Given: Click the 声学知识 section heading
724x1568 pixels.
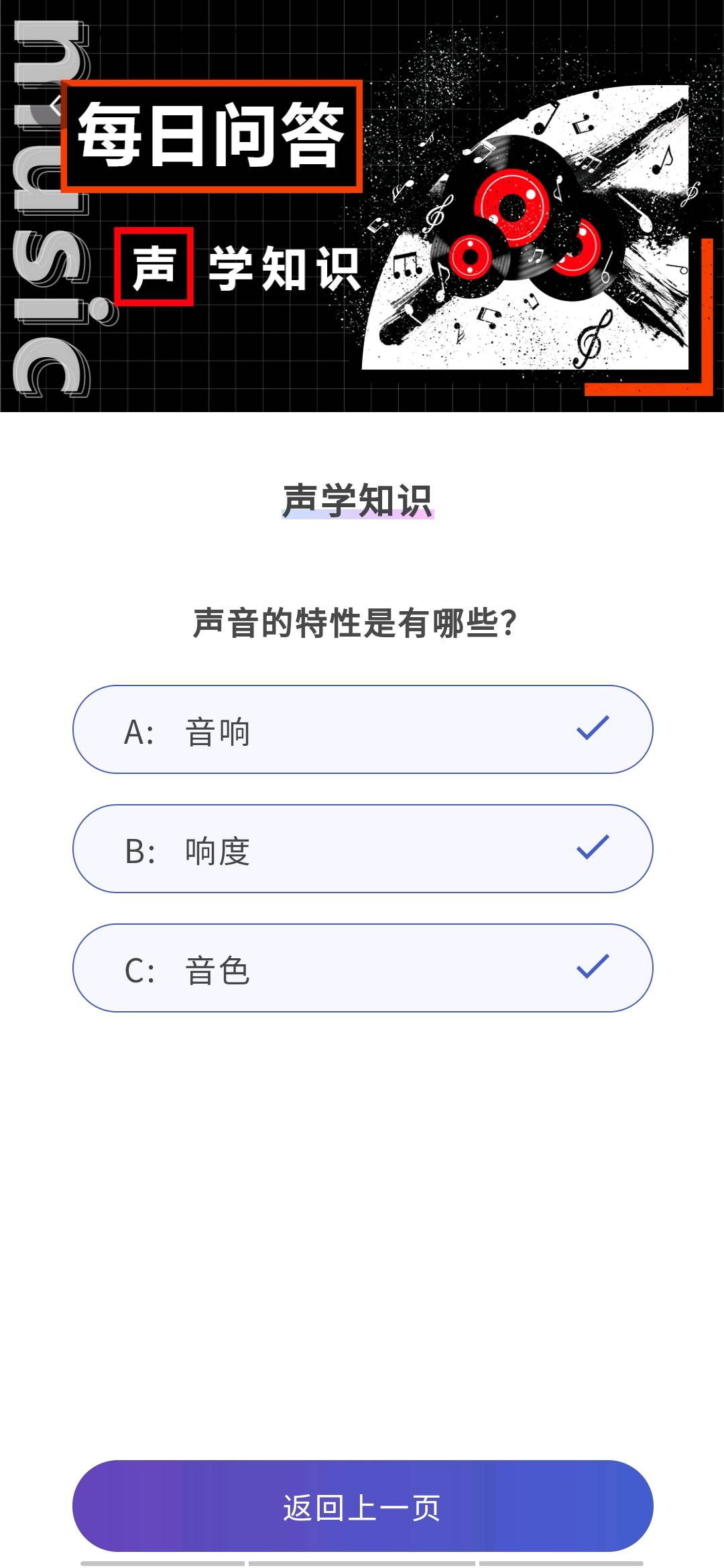Looking at the screenshot, I should tap(358, 501).
